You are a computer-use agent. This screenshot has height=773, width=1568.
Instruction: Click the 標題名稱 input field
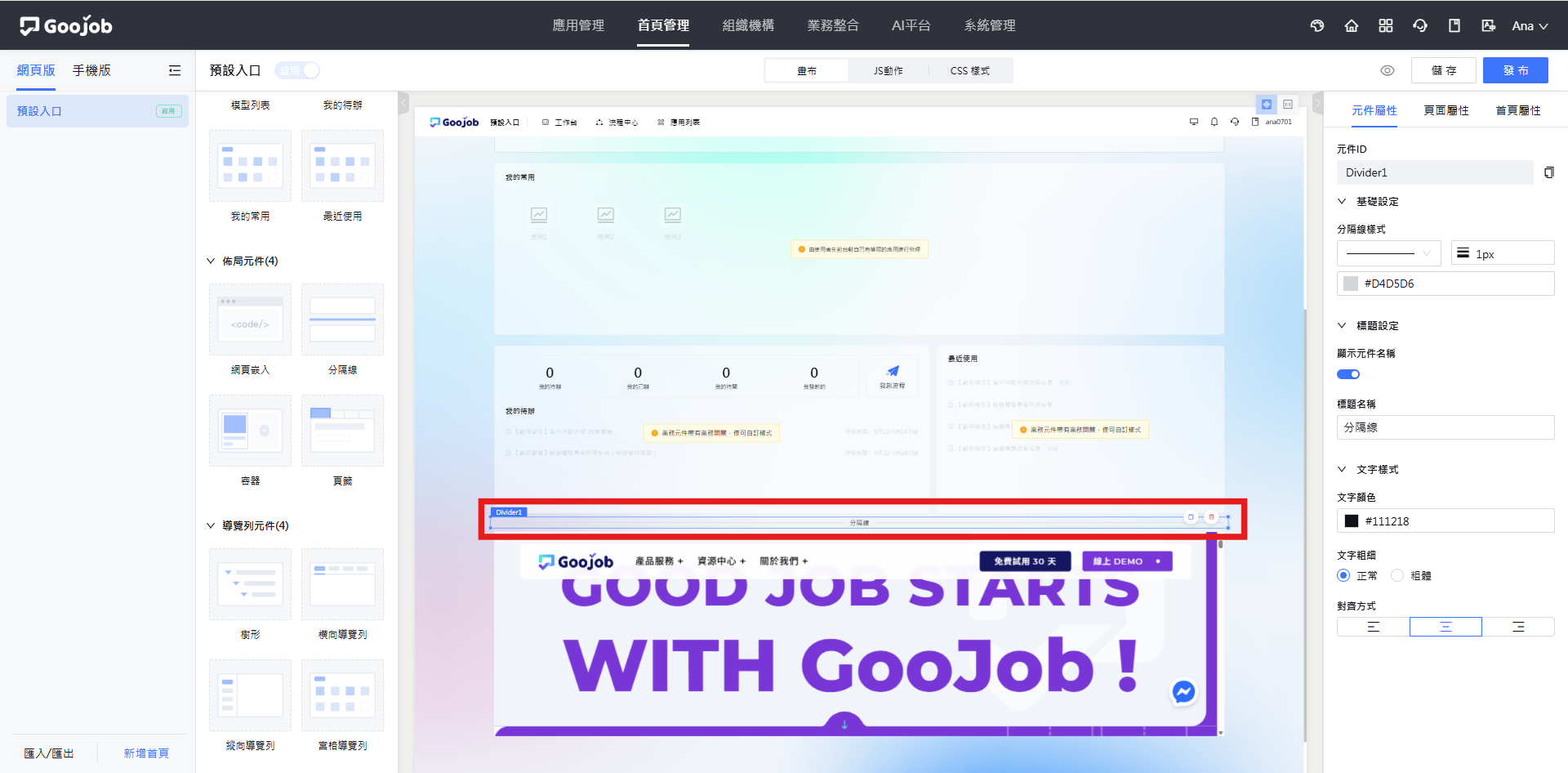point(1445,427)
